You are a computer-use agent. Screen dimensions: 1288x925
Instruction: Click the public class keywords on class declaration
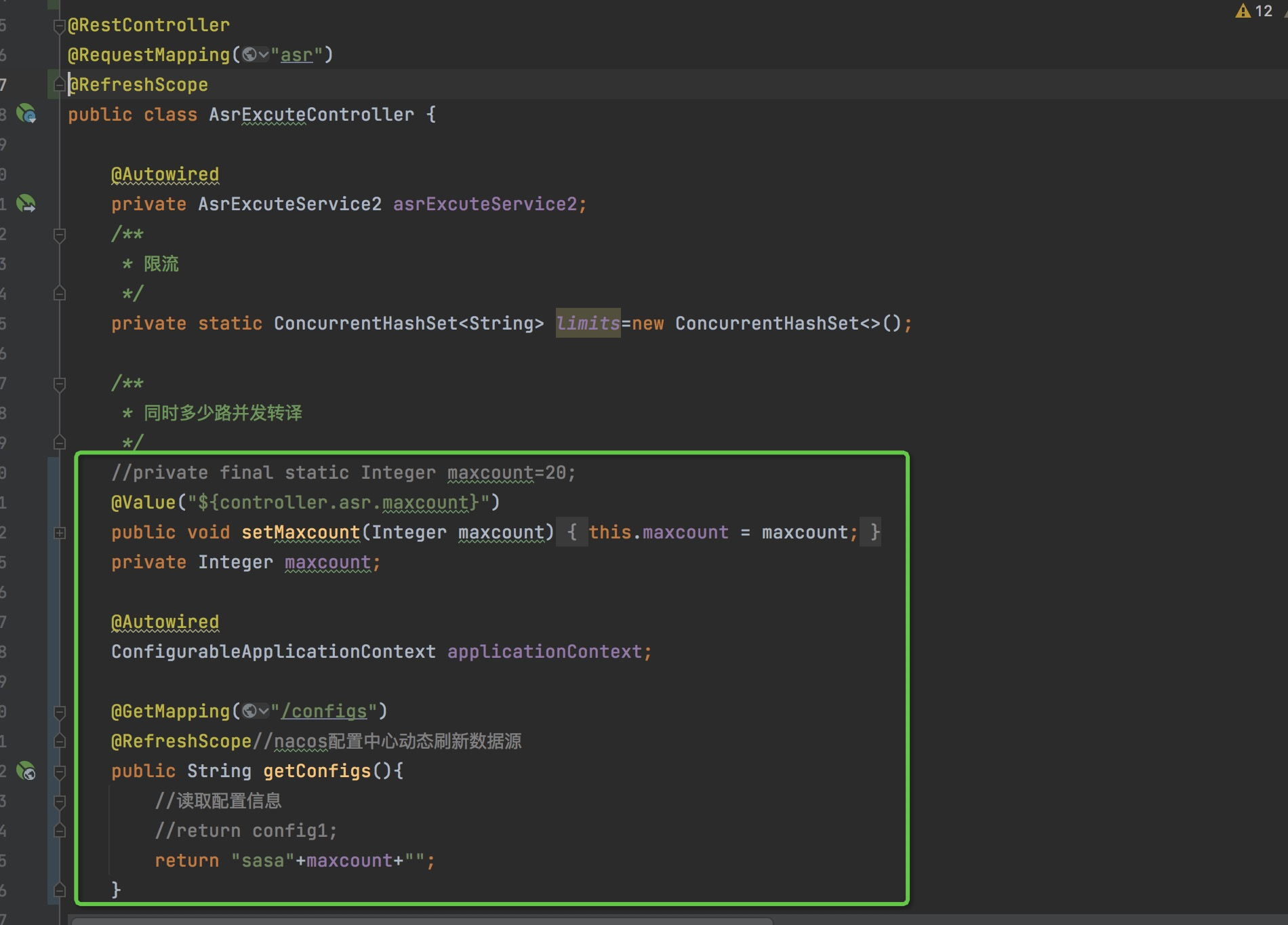point(132,115)
